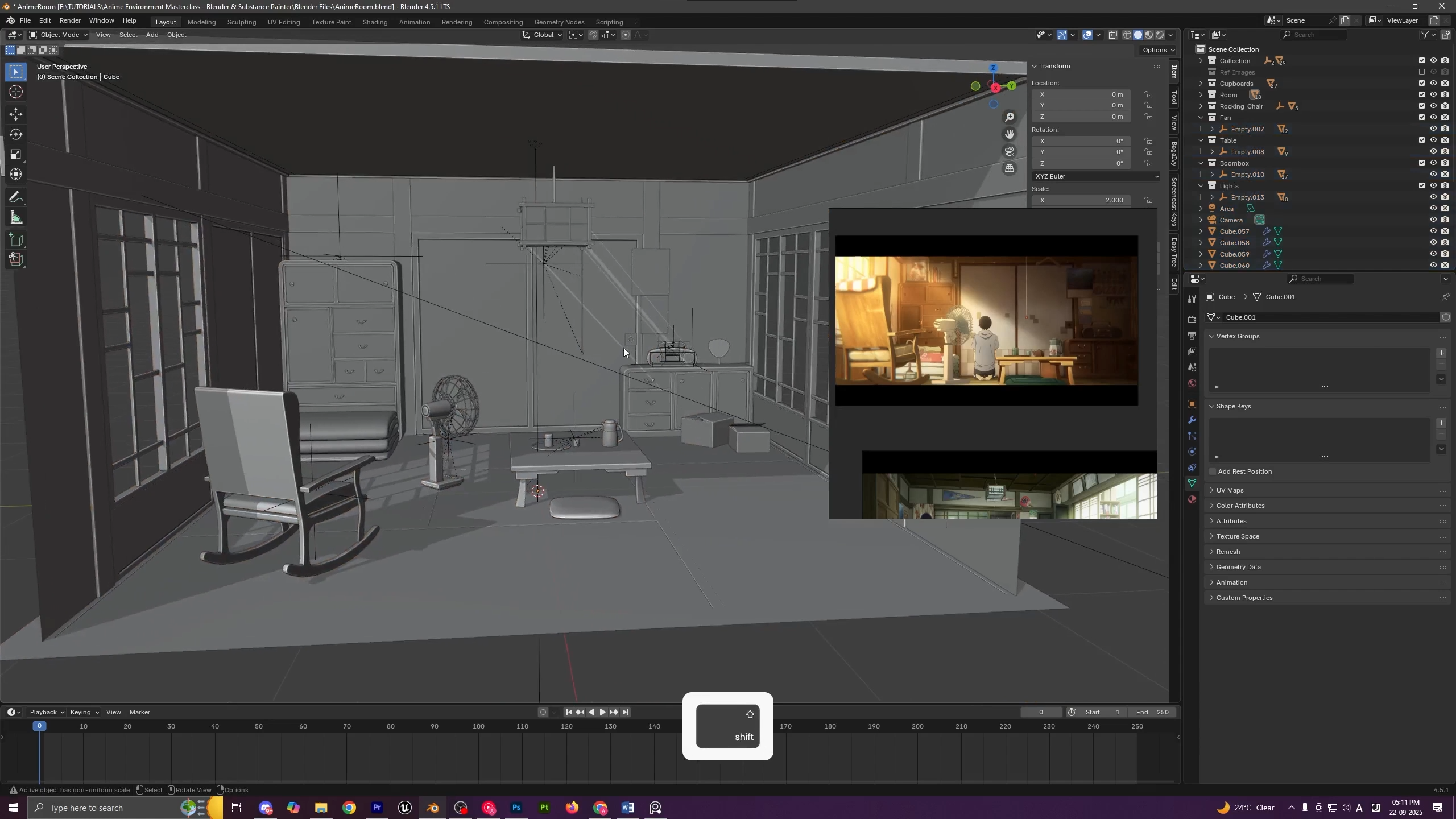This screenshot has height=819, width=1456.
Task: Open the Render menu
Action: tap(70, 20)
